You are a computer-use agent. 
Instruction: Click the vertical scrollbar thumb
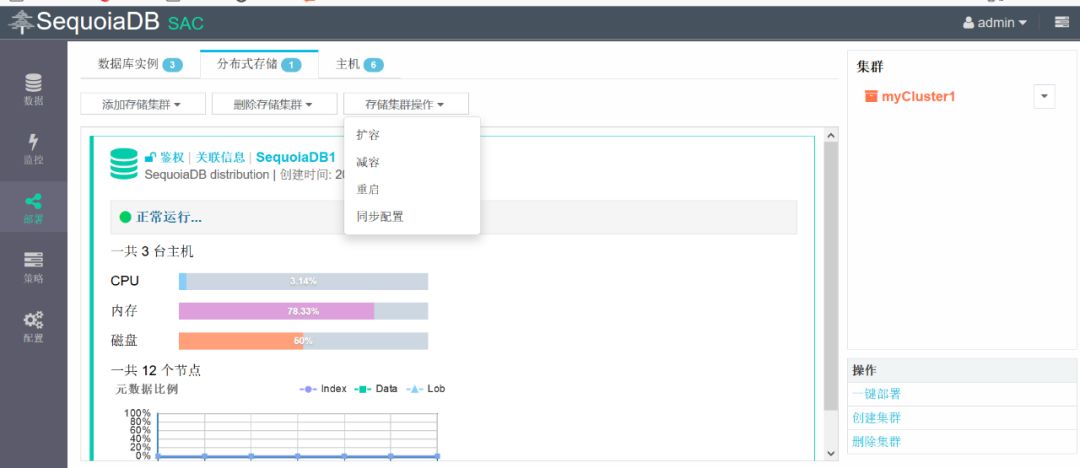(x=831, y=276)
